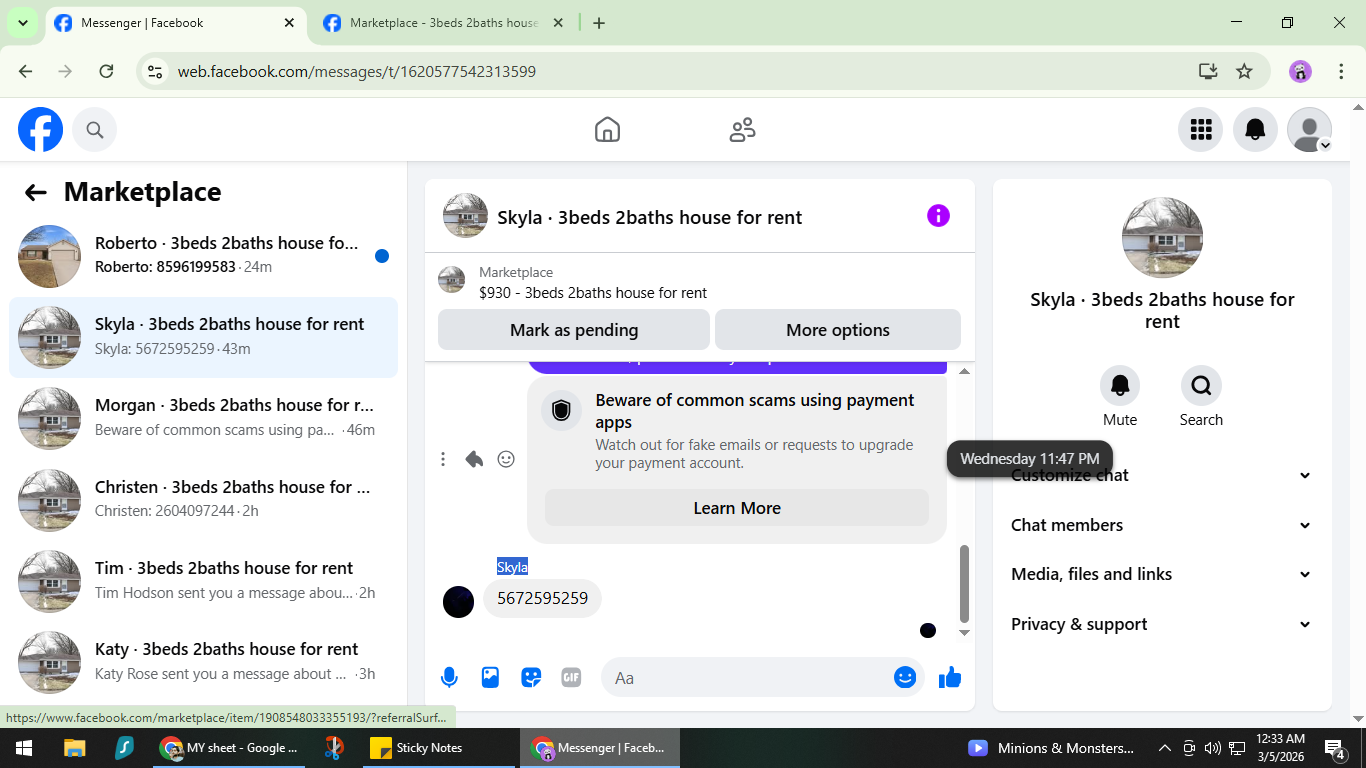Open the MY sheet Google taskbar window
The width and height of the screenshot is (1366, 768).
(x=228, y=748)
